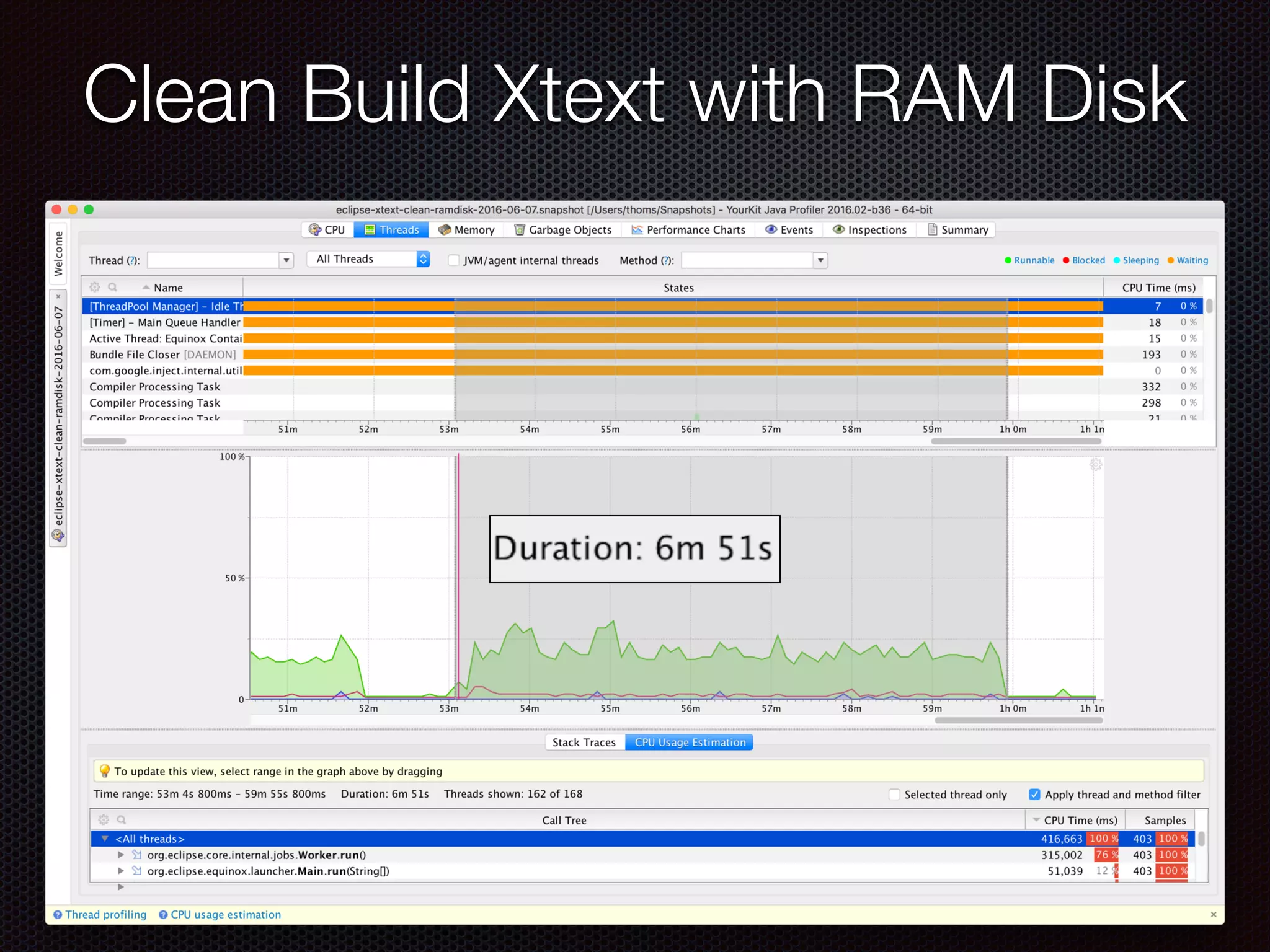Click the CPU graph settings gear icon

(1096, 464)
